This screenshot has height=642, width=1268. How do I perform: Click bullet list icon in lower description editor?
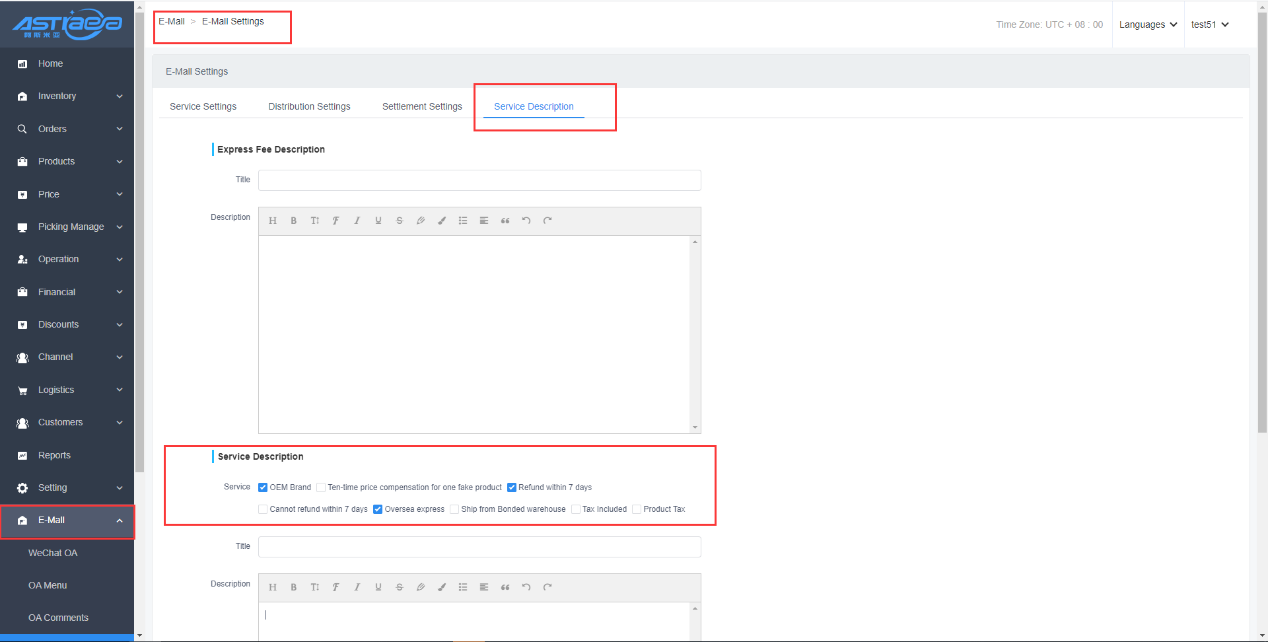[x=463, y=587]
